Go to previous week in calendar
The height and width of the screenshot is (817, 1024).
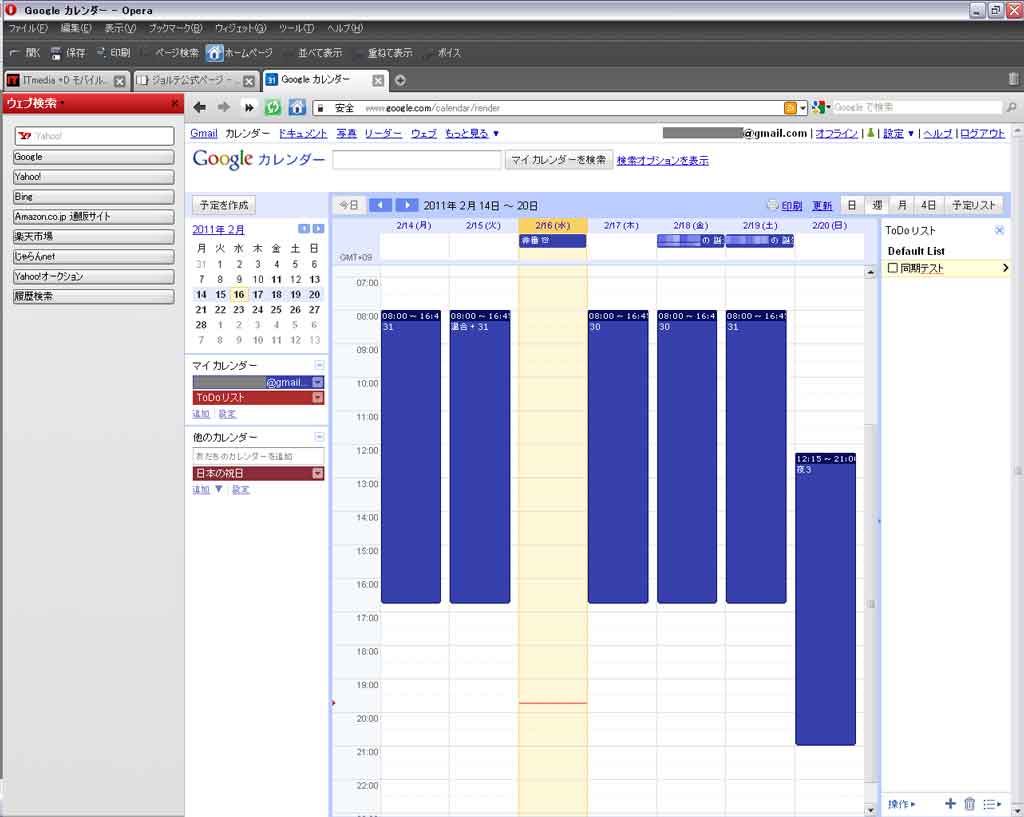(380, 205)
